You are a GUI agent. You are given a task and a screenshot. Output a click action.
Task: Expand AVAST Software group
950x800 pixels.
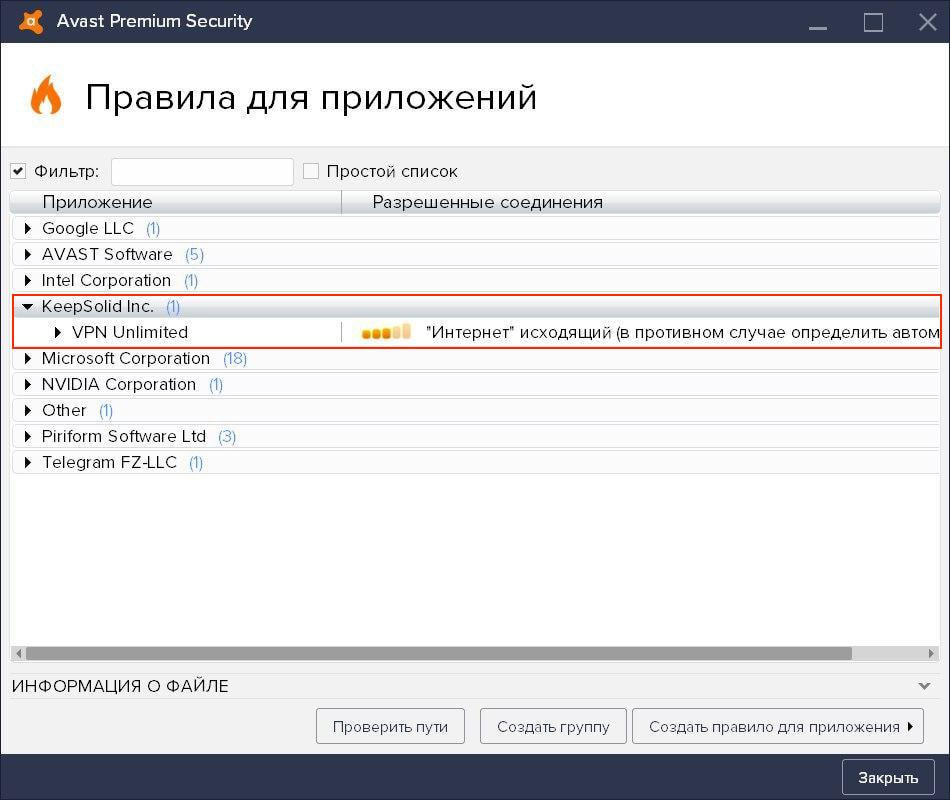[x=28, y=255]
